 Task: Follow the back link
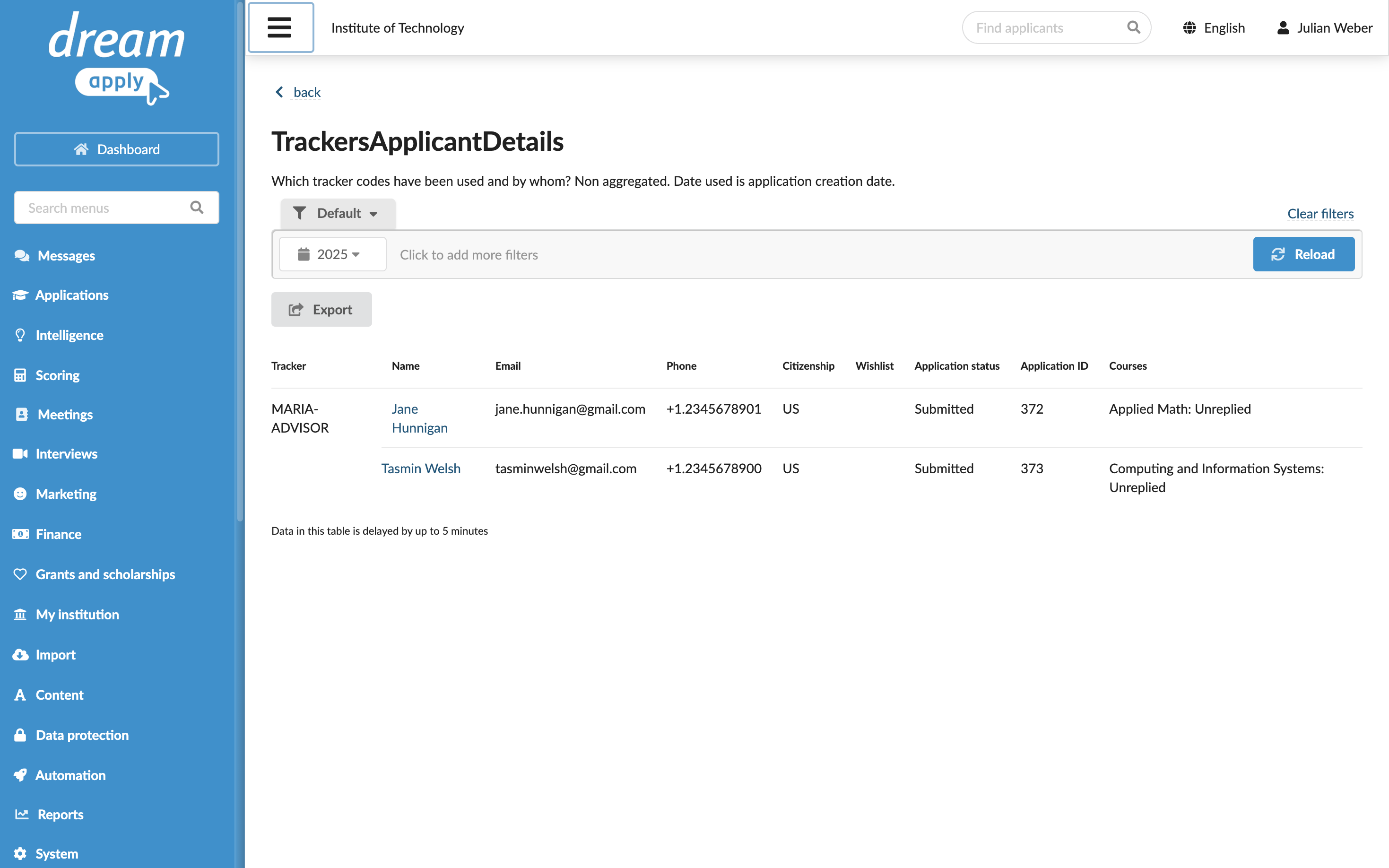coord(307,92)
